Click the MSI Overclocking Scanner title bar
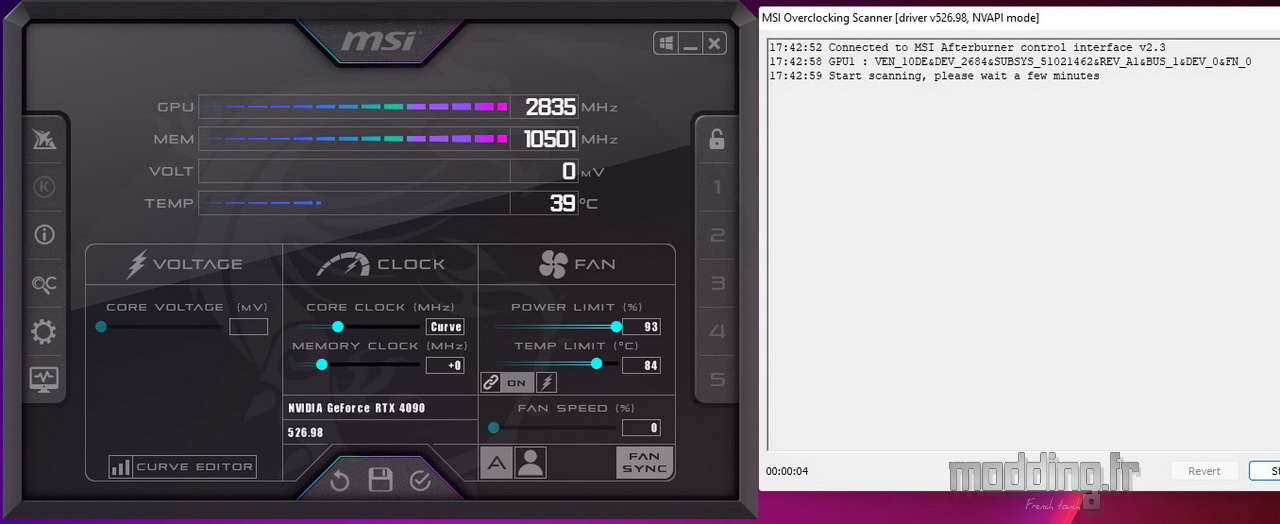 point(1019,17)
